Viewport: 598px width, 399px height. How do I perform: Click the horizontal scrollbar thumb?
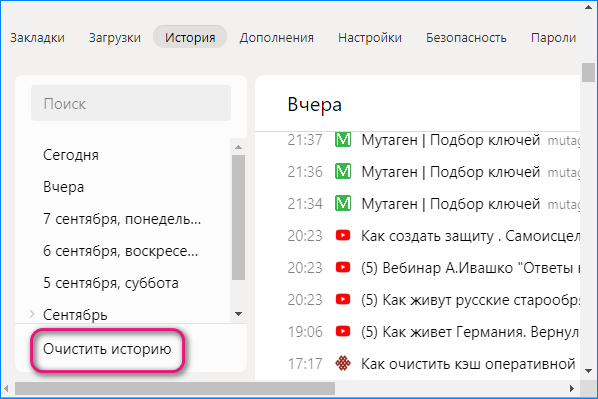point(175,389)
